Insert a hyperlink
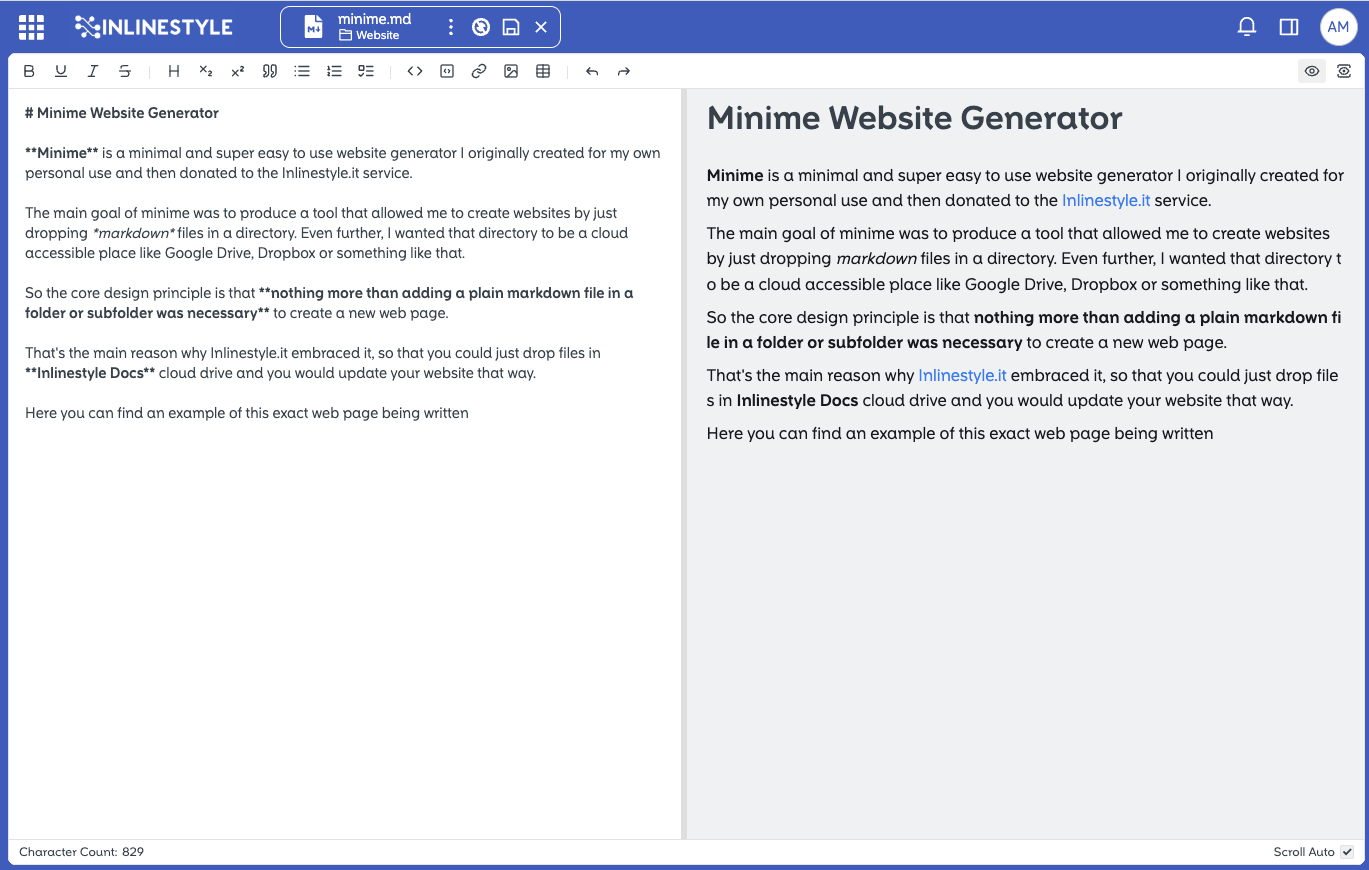Screen dimensions: 1369x870 [x=479, y=71]
